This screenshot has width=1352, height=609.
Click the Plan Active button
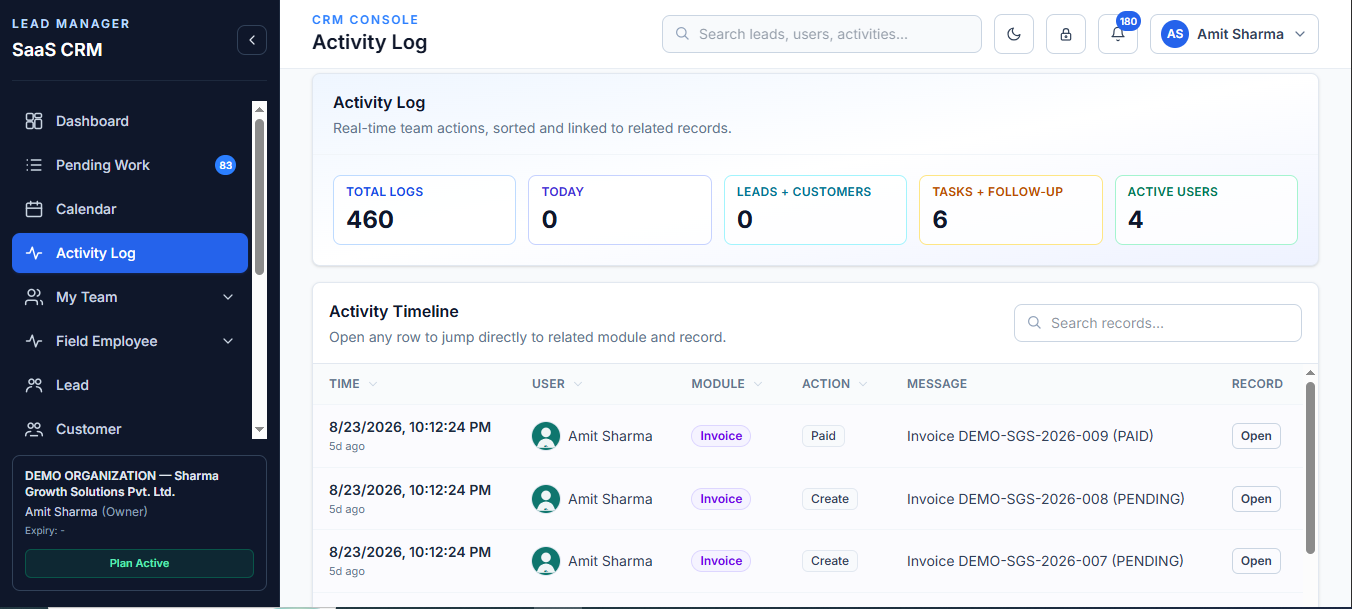tap(139, 563)
